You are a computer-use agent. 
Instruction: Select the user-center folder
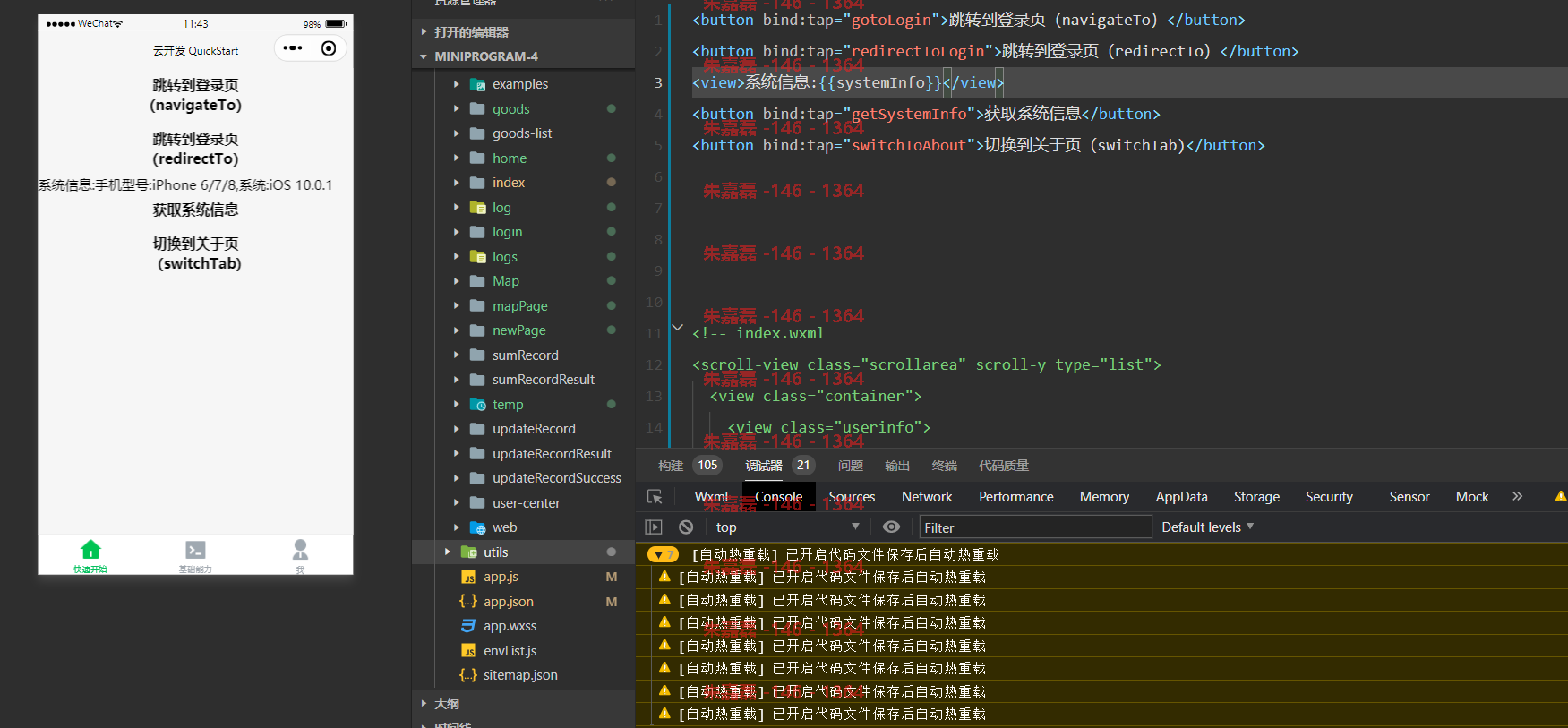(526, 503)
